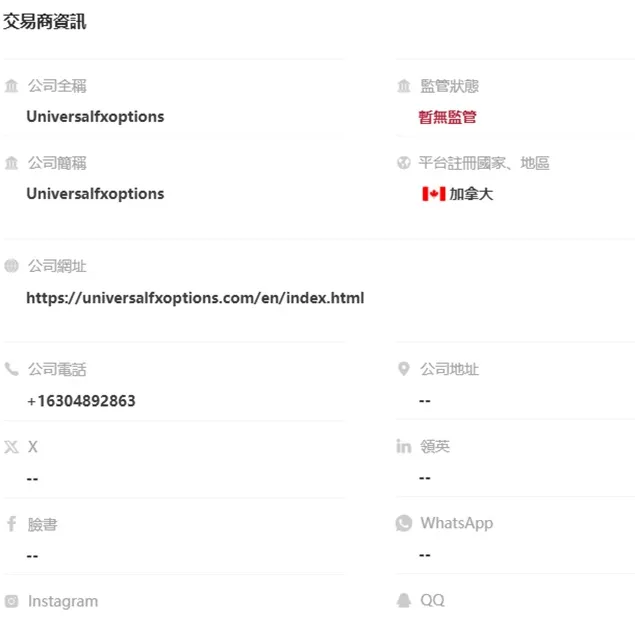This screenshot has height=619, width=635.
Task: Open the universalfxoptions.com website URL
Action: [x=195, y=298]
